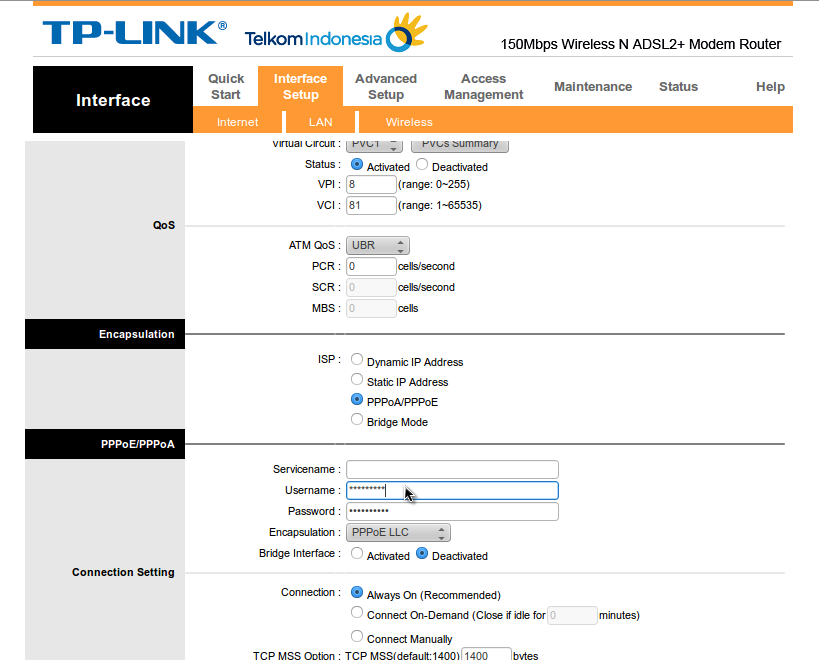Open the Maintenance menu

coord(592,87)
